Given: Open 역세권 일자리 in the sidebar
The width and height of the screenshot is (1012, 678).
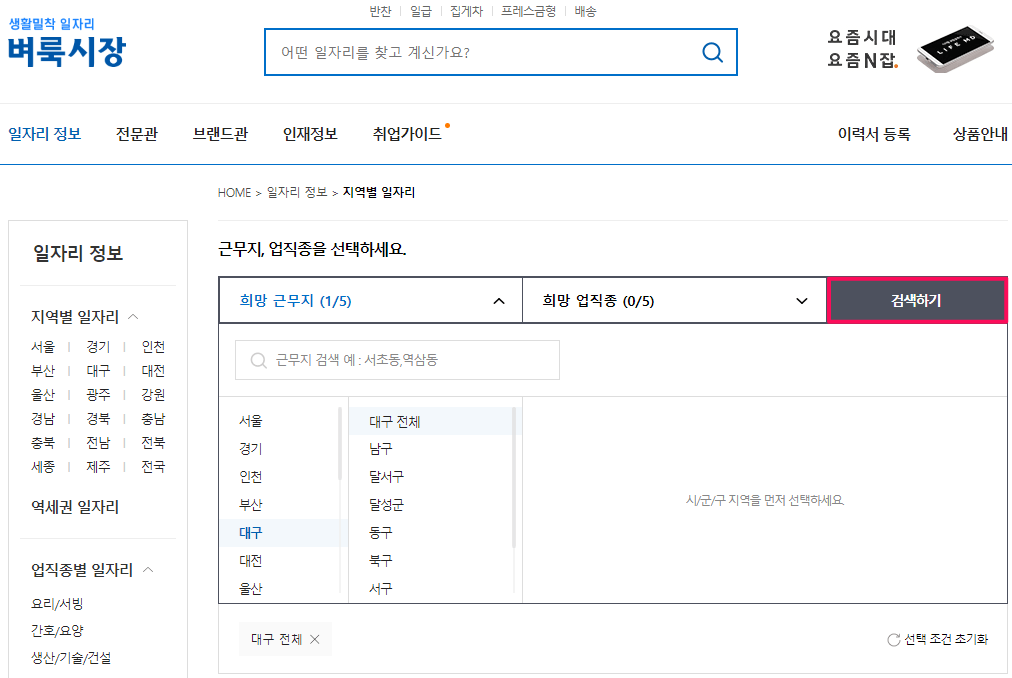Looking at the screenshot, I should pyautogui.click(x=75, y=507).
